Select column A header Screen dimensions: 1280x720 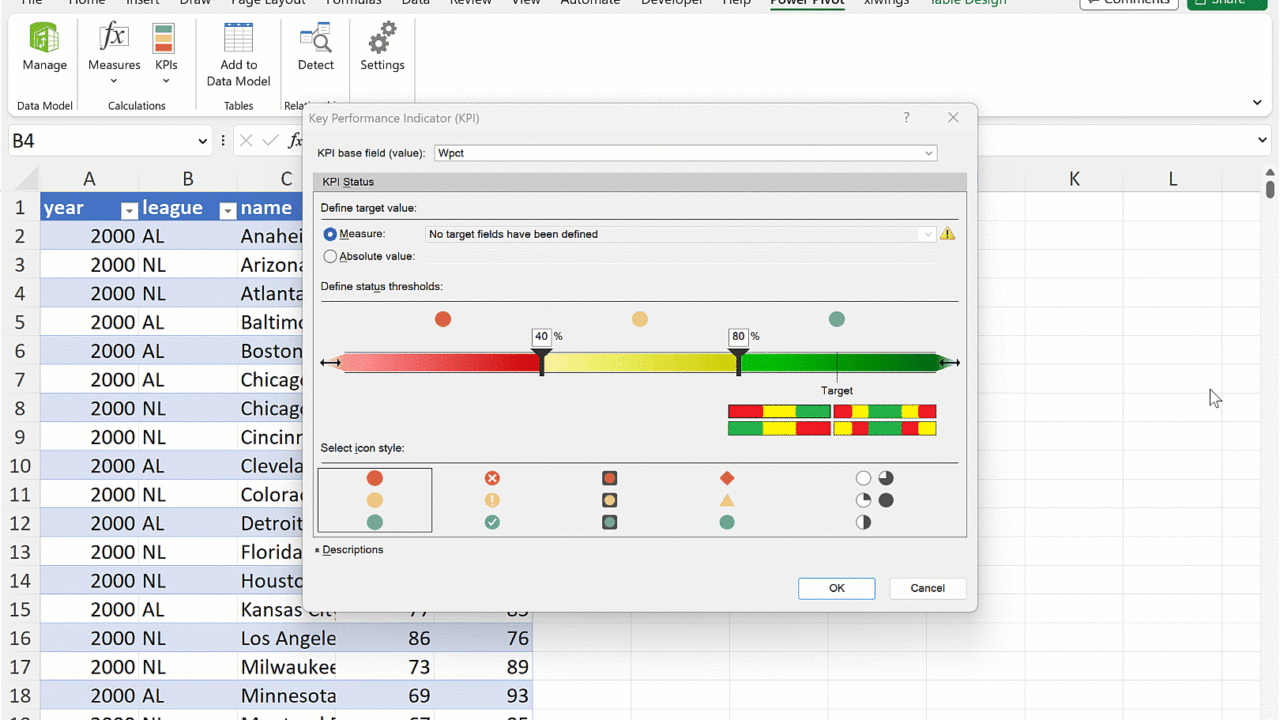(89, 179)
